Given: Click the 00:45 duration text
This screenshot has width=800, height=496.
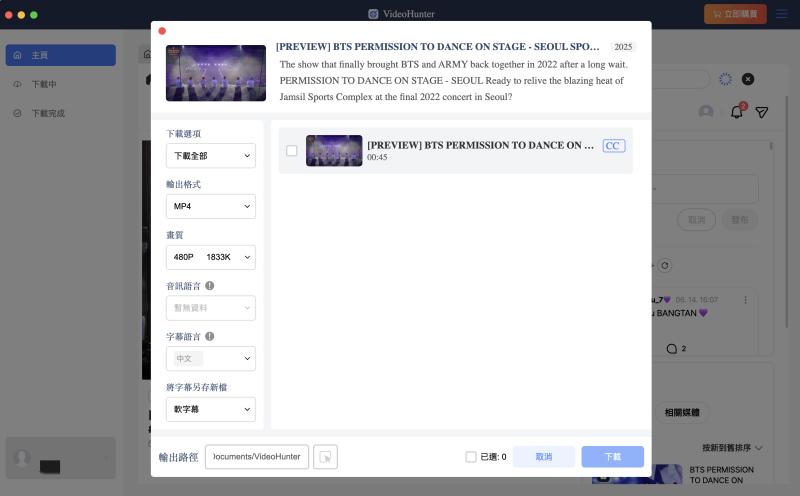Looking at the screenshot, I should pyautogui.click(x=377, y=158).
